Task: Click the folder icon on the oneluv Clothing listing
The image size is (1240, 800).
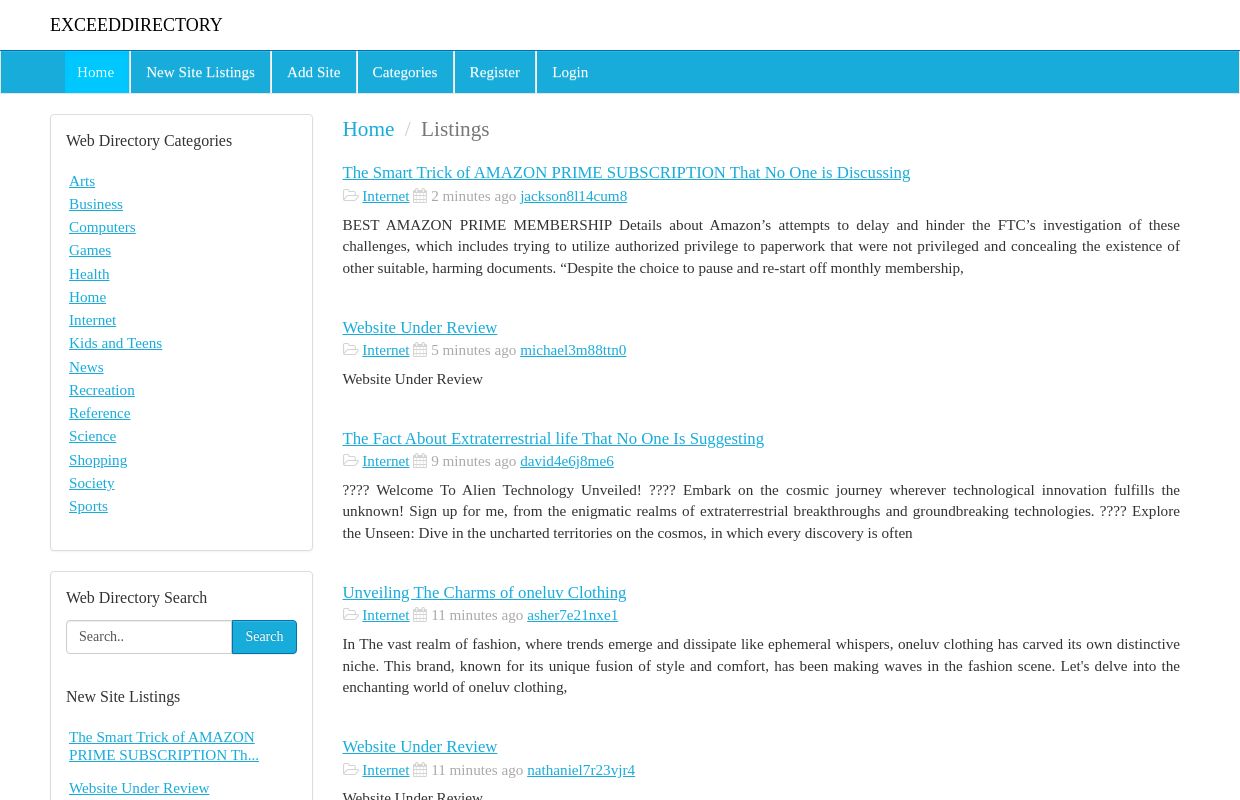Action: [x=351, y=615]
